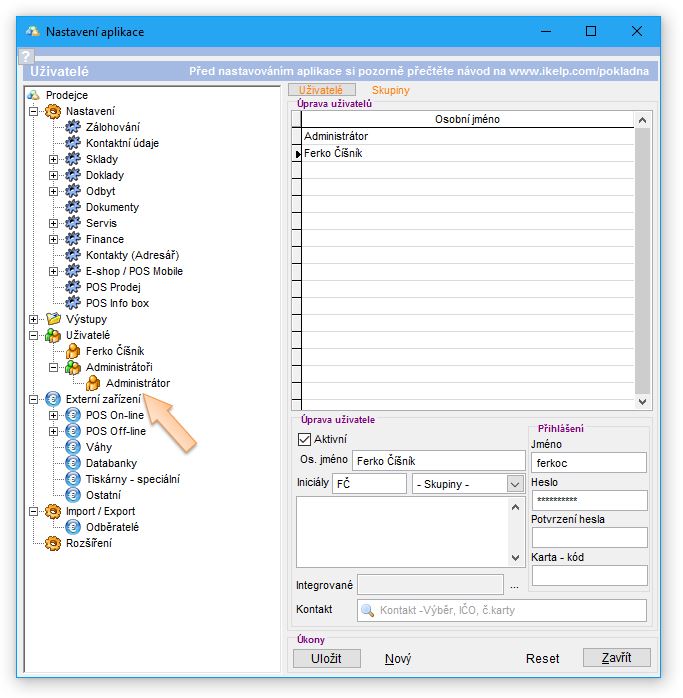
Task: Open the Skupiny dropdown list
Action: (515, 484)
